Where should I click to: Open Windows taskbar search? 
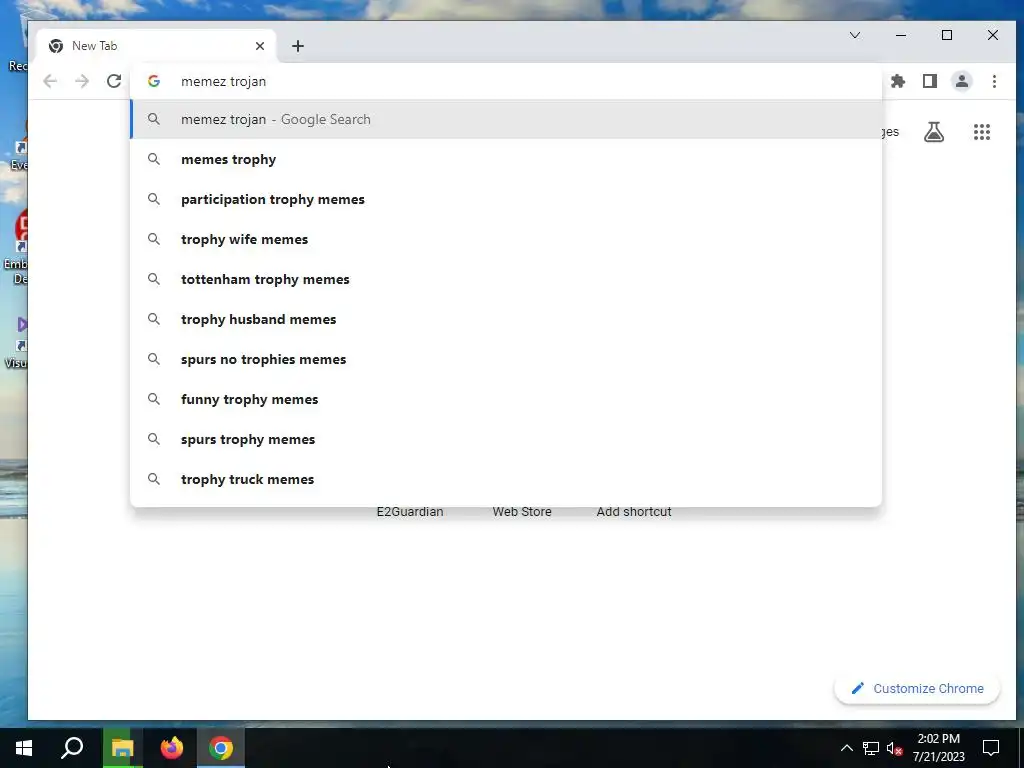pos(72,748)
